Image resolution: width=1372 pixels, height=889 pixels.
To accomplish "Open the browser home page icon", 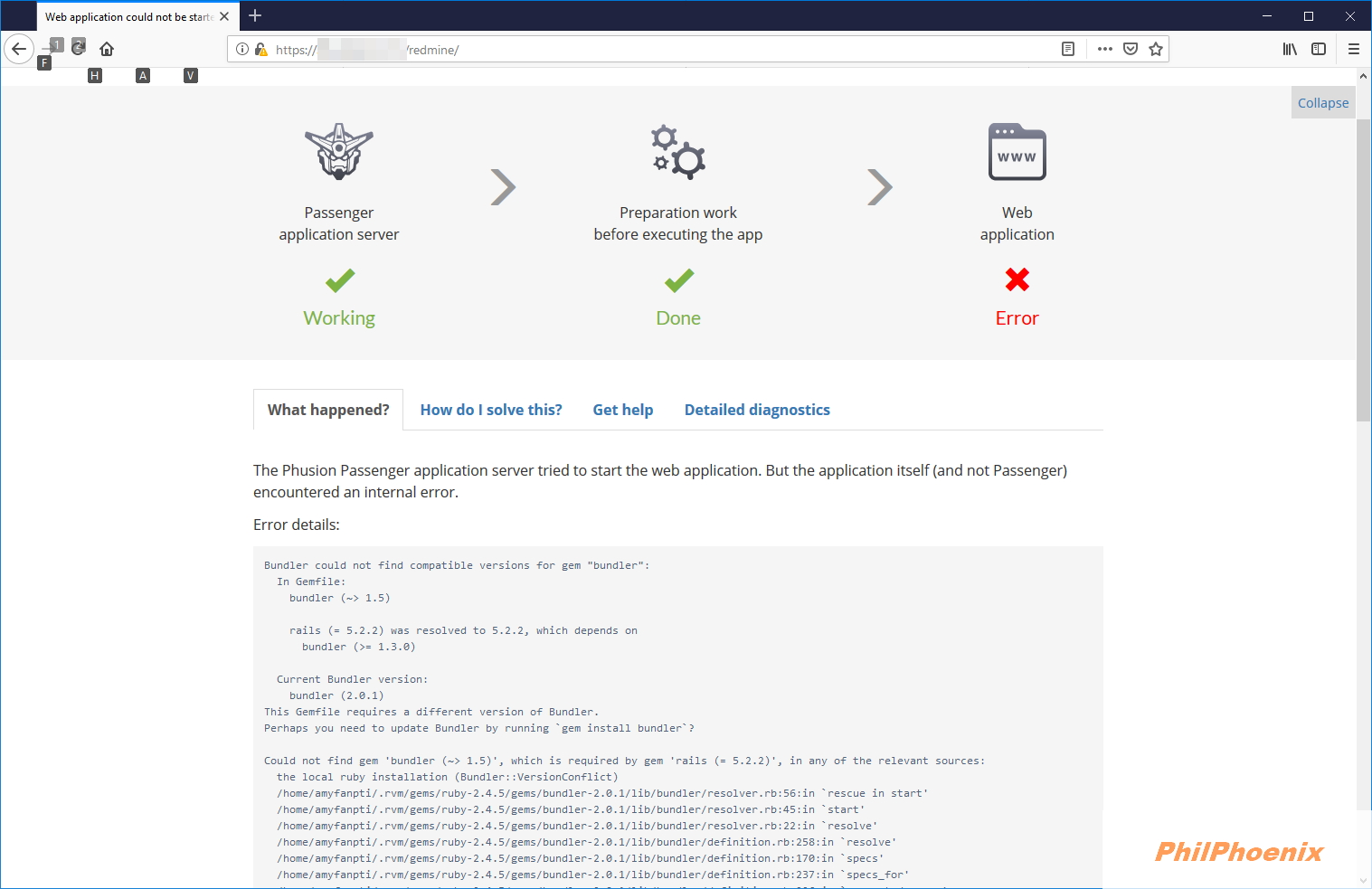I will (107, 49).
